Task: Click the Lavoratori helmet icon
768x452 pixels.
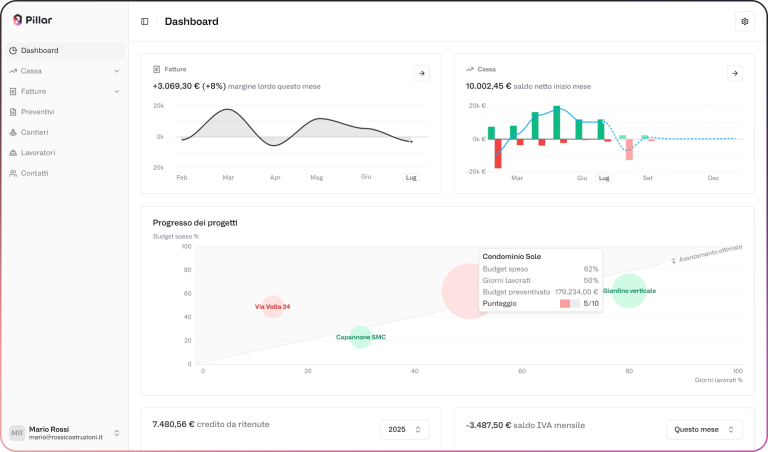Action: [13, 153]
